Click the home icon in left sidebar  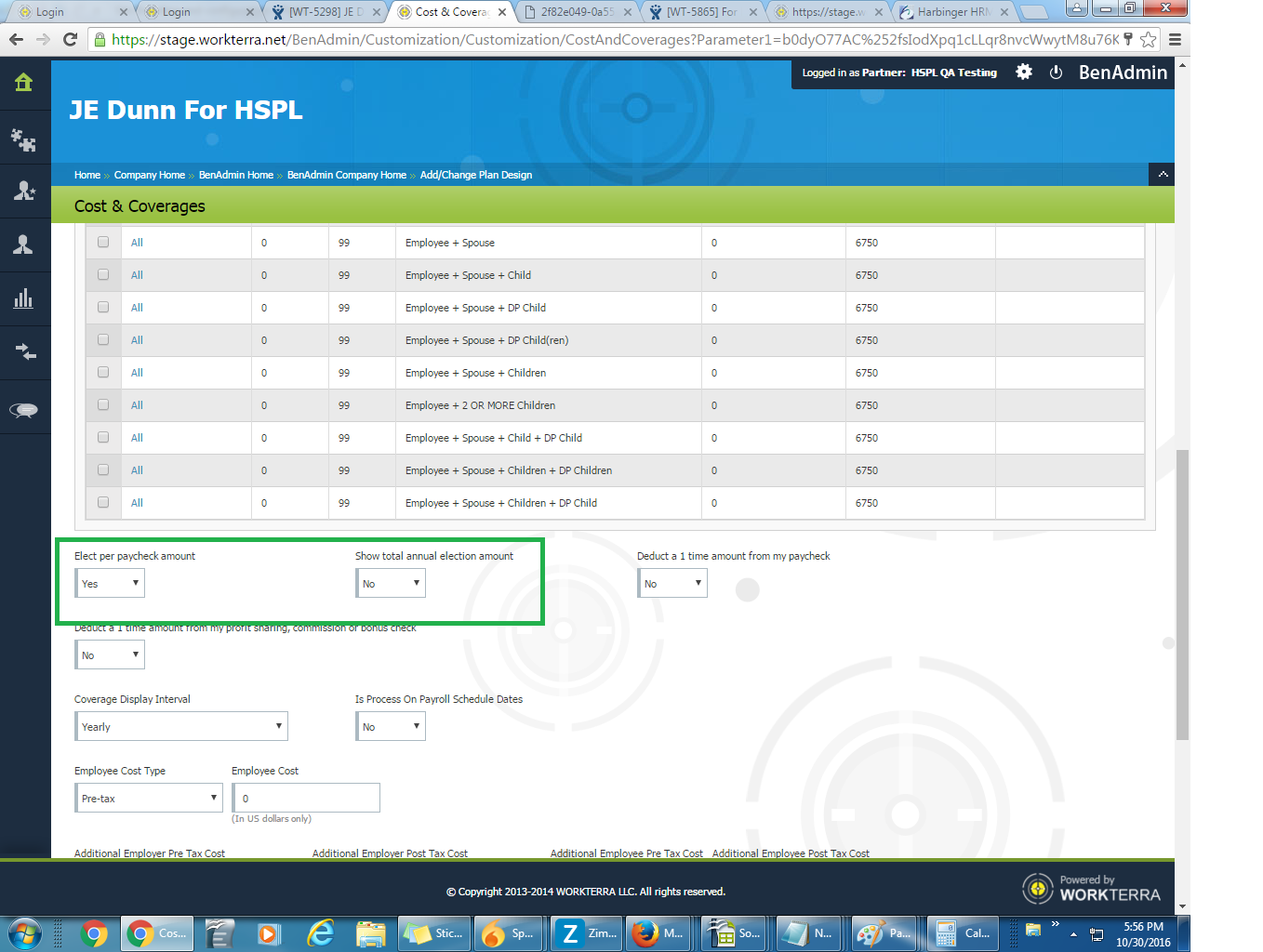click(x=24, y=83)
